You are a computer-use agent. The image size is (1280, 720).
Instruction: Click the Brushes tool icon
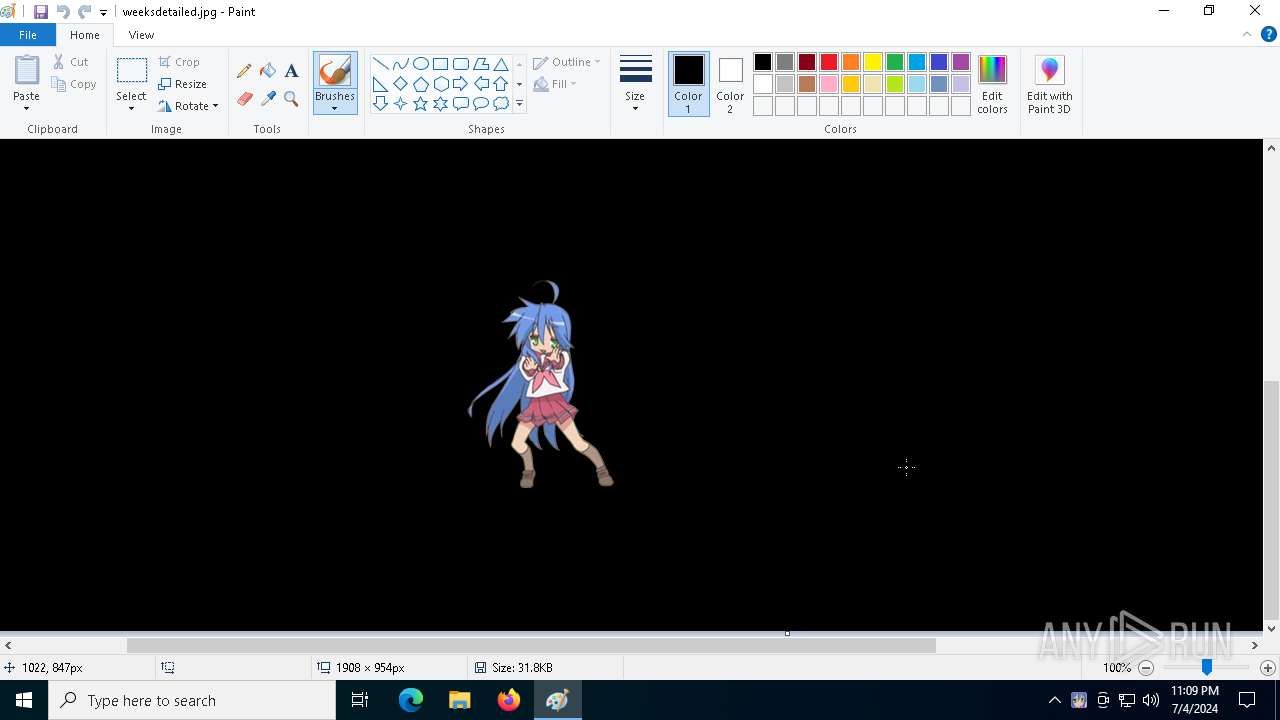(335, 71)
